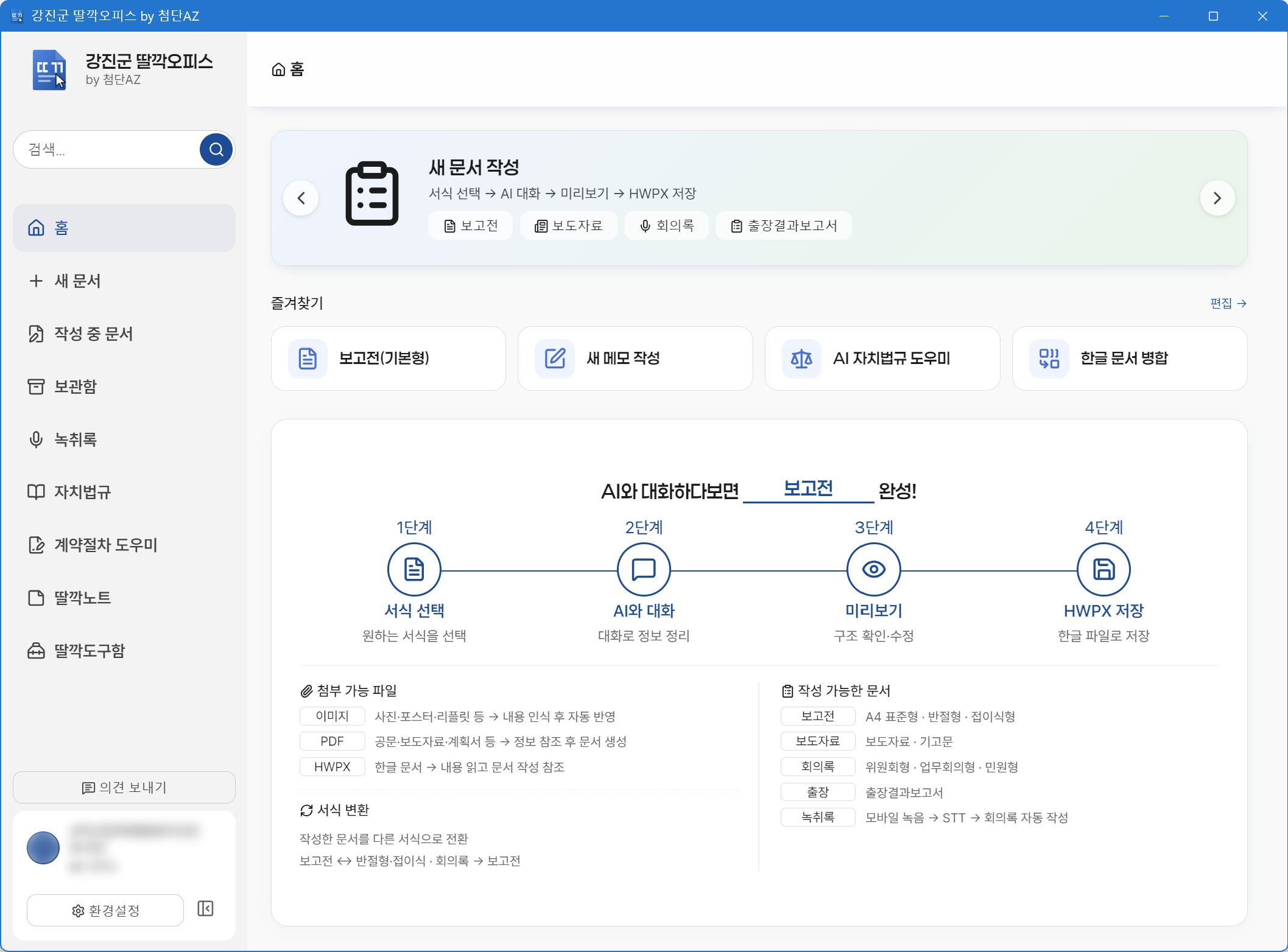Click the 서식 변환 heading

click(335, 810)
